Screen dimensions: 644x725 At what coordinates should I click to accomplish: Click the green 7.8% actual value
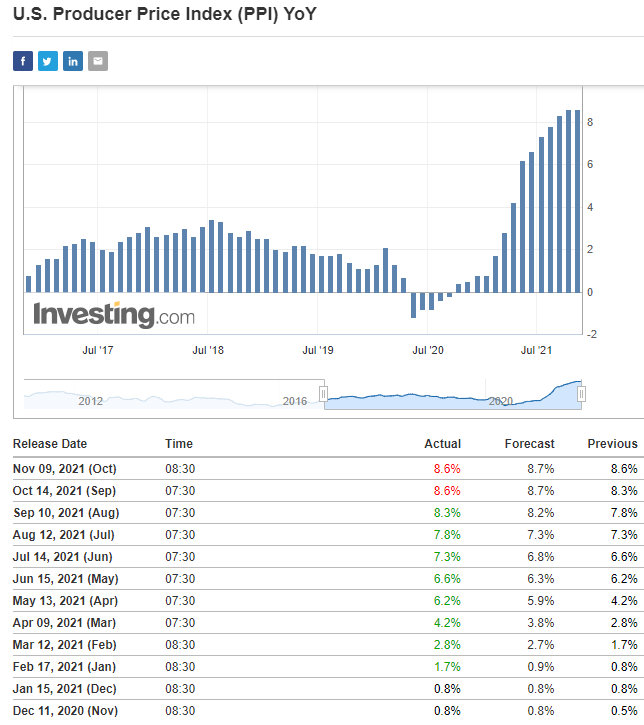pyautogui.click(x=447, y=535)
